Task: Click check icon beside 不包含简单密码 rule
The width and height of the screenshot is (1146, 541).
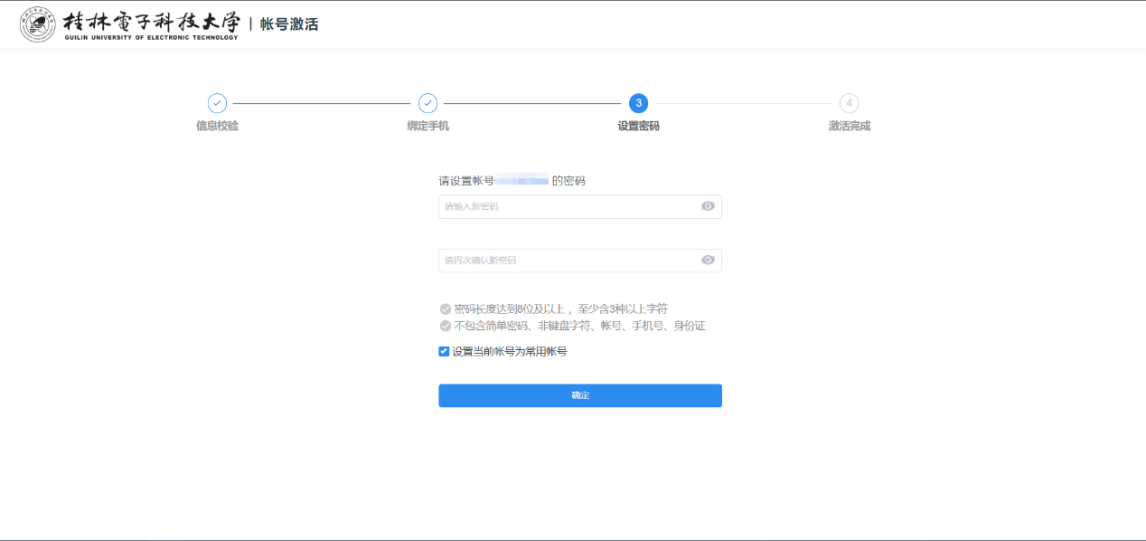Action: [445, 326]
